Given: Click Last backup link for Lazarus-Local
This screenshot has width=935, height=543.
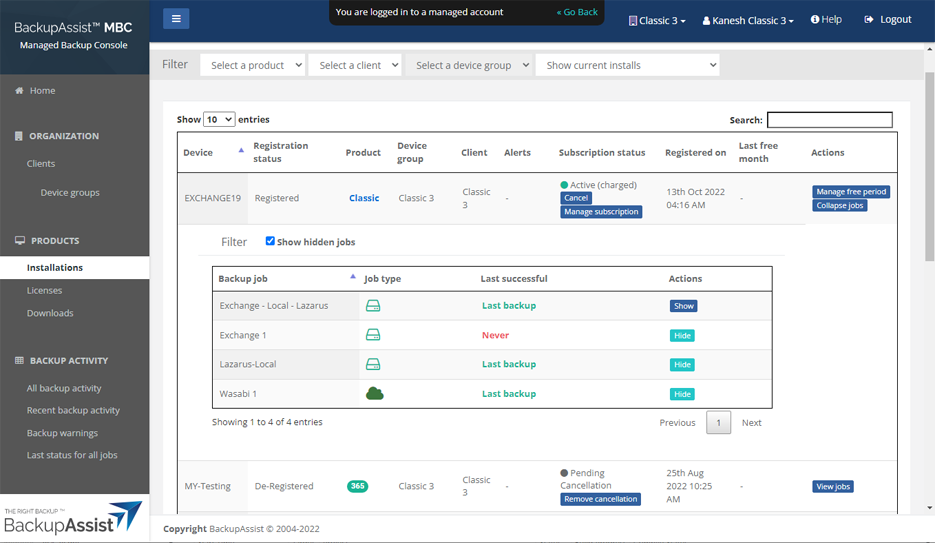Looking at the screenshot, I should pyautogui.click(x=509, y=364).
